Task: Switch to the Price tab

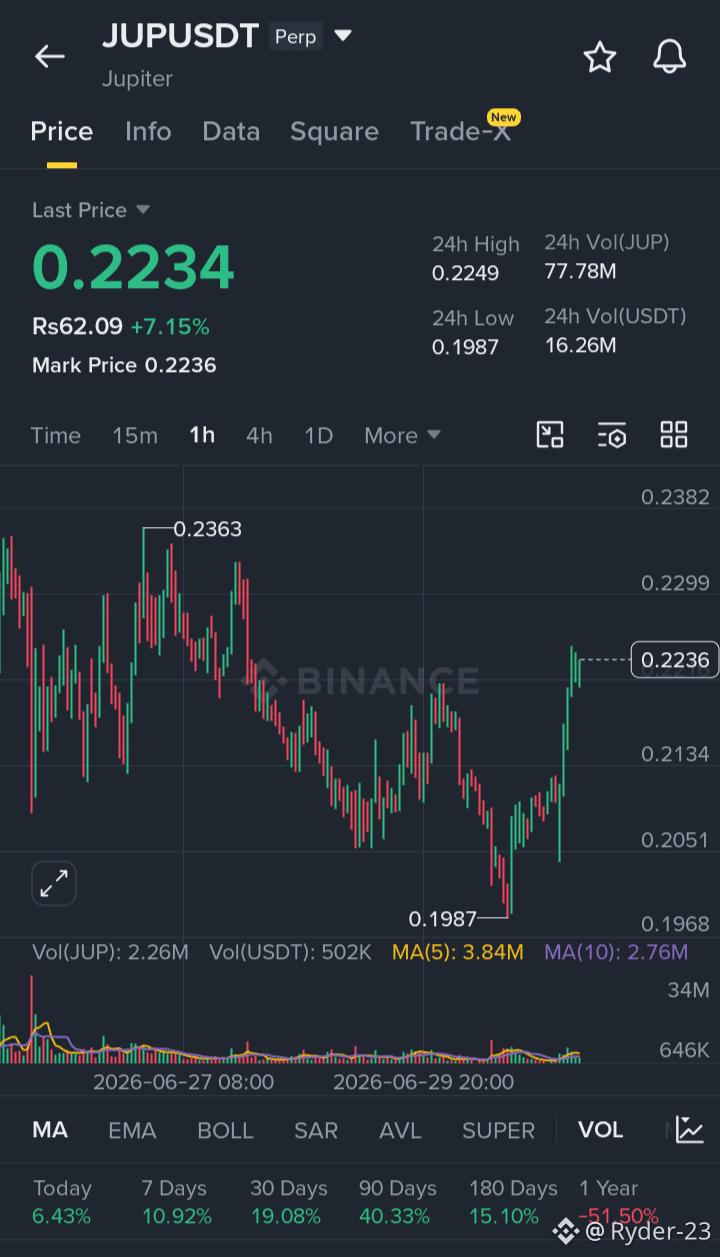Action: 62,132
